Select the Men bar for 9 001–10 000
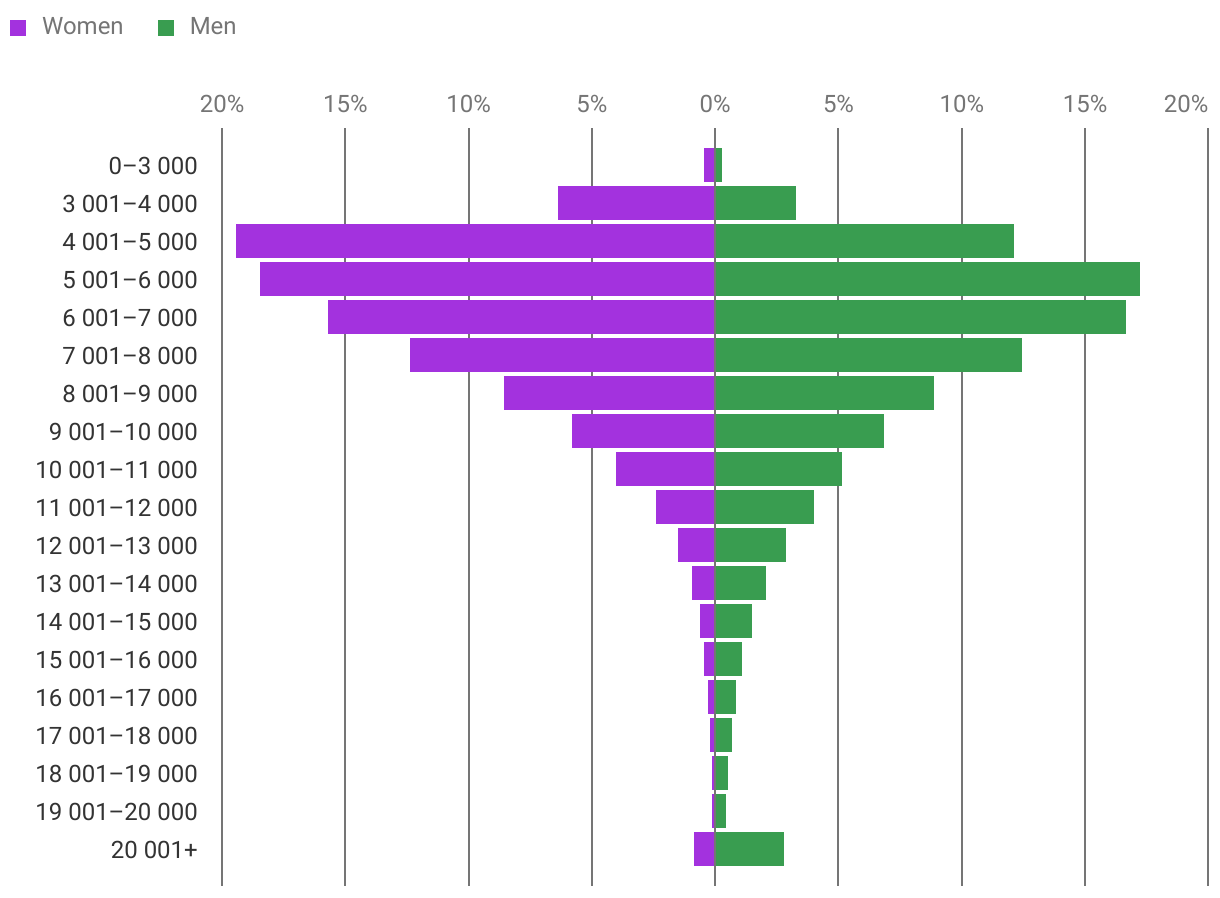Image resolution: width=1220 pixels, height=898 pixels. [799, 431]
